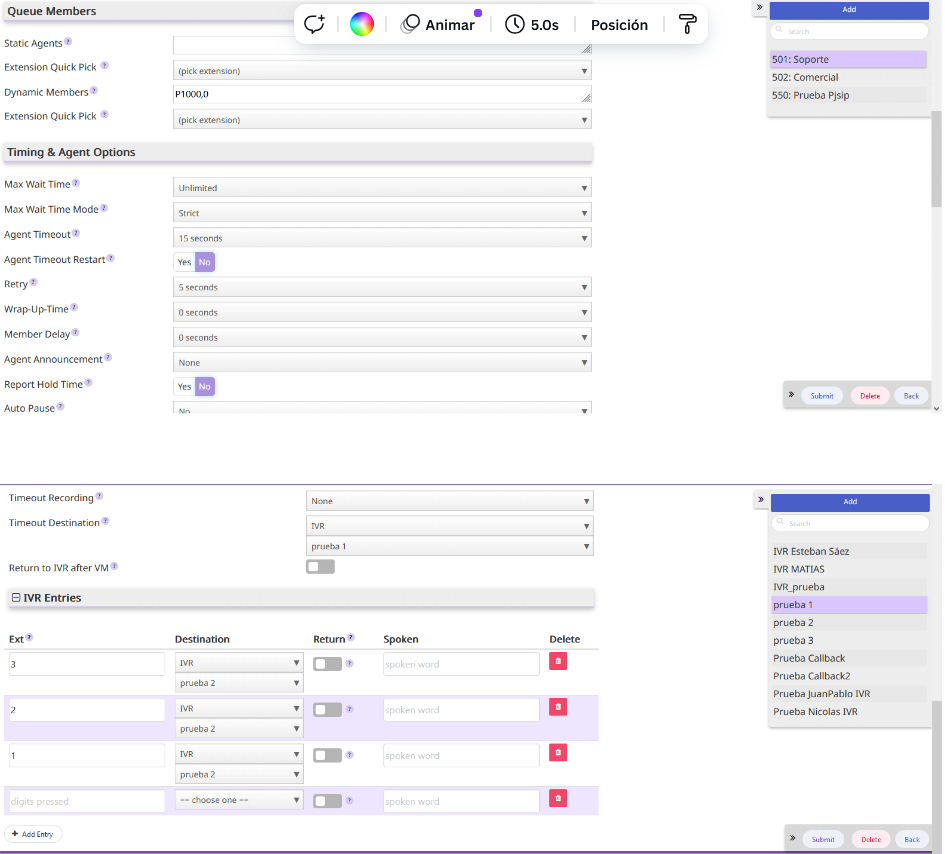Open the paint roller copy style tool
Viewport: 945px width, 854px height.
coord(687,24)
